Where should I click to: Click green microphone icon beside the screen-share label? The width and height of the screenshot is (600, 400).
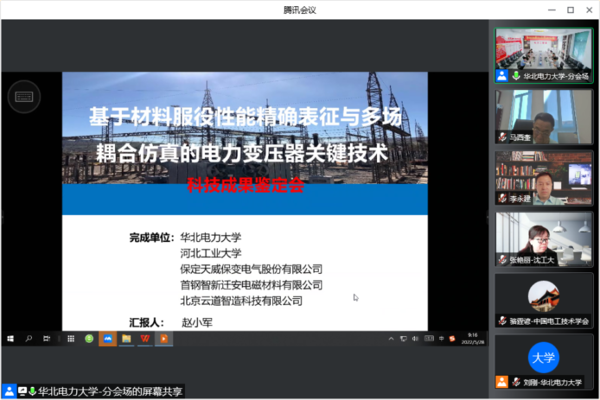click(32, 390)
